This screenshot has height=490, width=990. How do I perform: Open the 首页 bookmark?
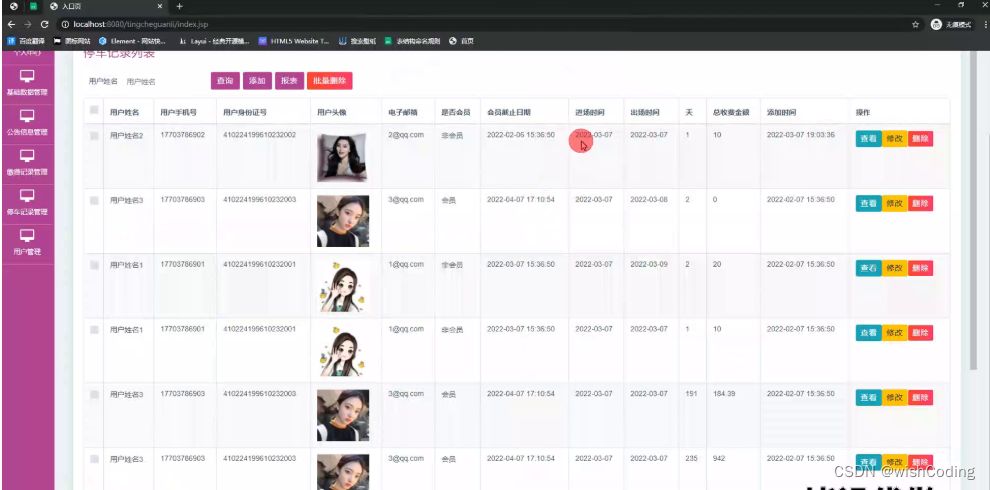coord(462,41)
